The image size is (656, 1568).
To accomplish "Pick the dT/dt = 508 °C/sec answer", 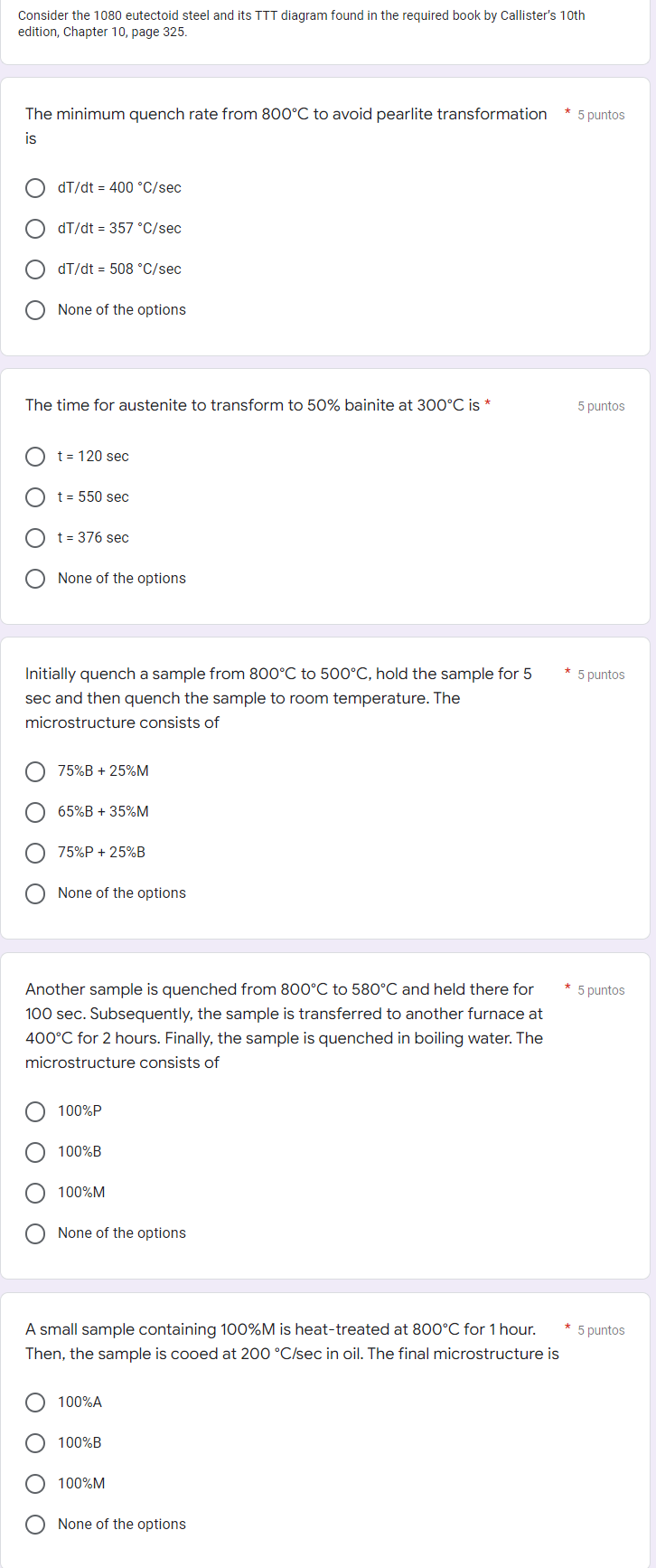I will (x=35, y=269).
